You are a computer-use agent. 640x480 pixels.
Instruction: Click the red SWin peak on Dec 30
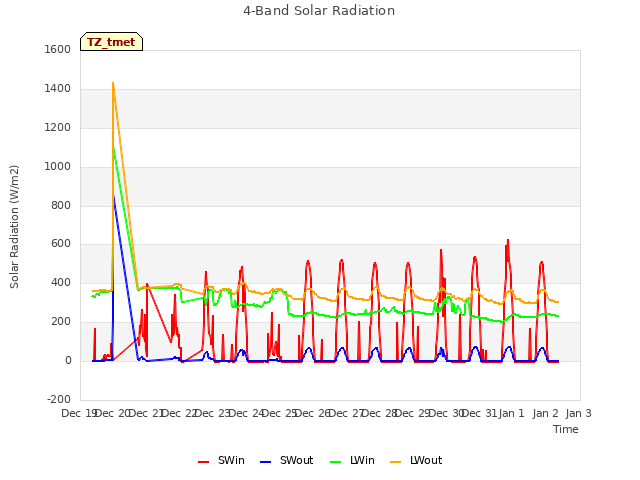(x=441, y=250)
